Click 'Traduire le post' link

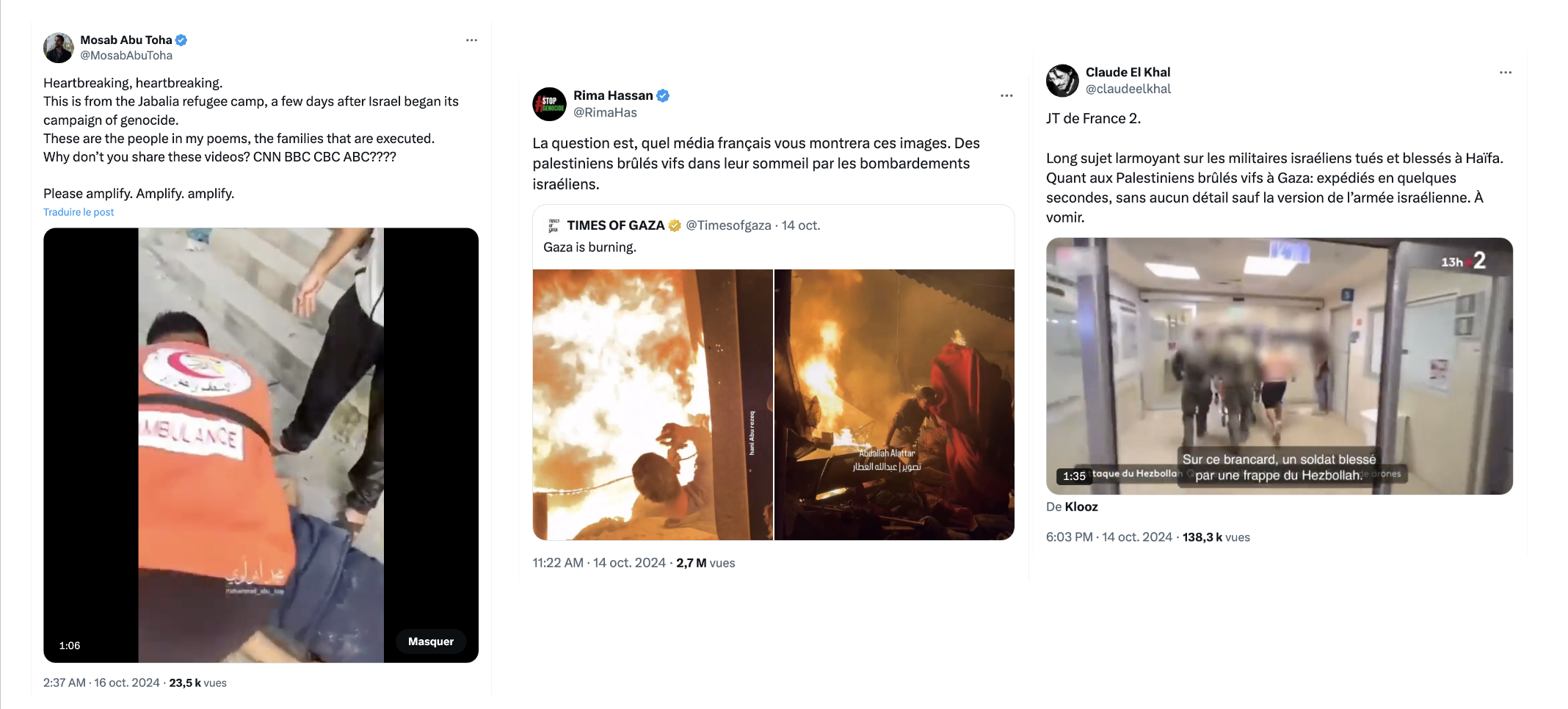pos(79,212)
